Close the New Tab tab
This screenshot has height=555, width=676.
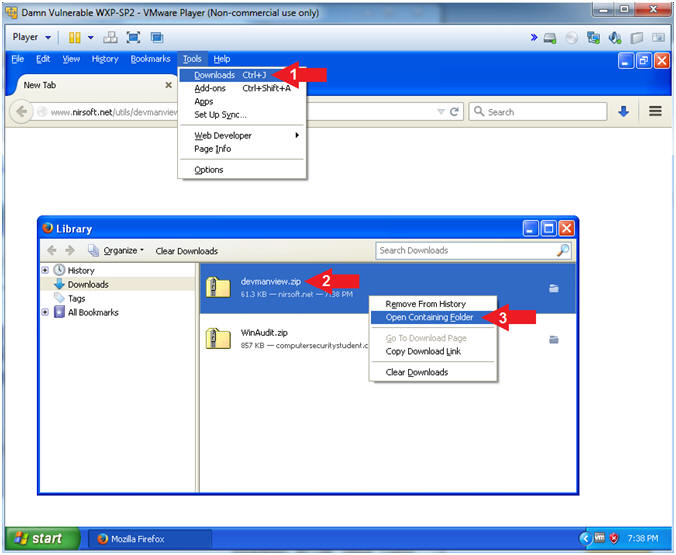(169, 85)
